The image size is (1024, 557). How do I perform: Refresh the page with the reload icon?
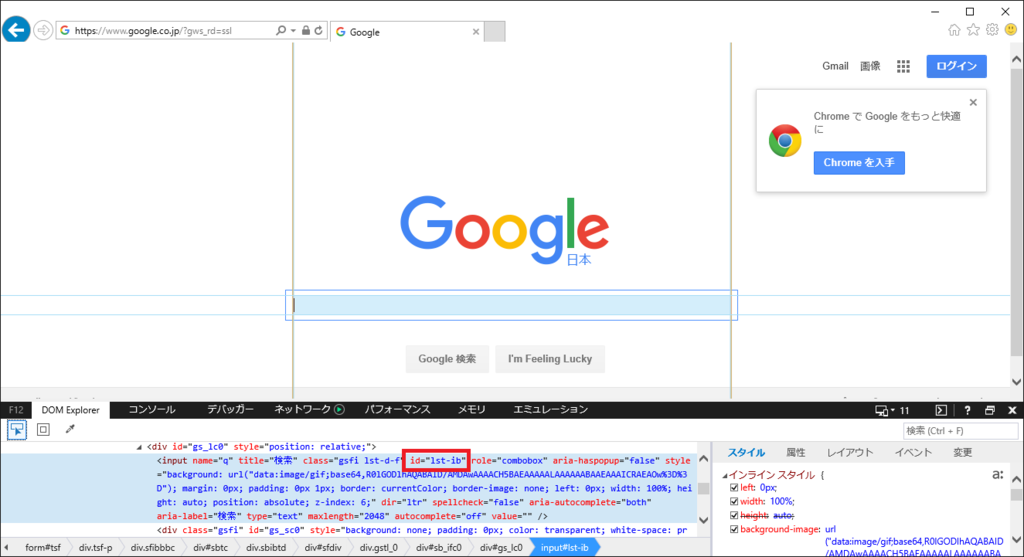319,31
